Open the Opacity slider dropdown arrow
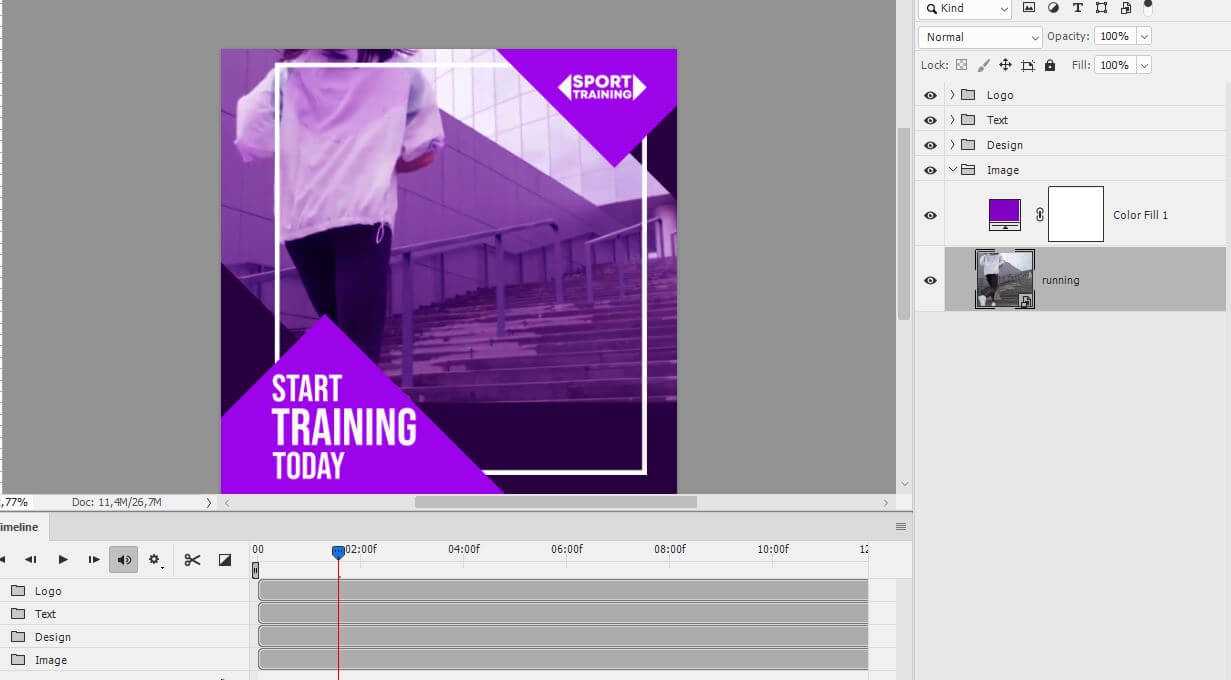 tap(1144, 37)
